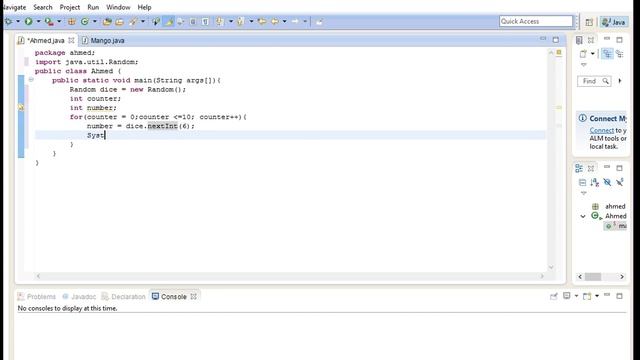Screen dimensions: 640x360
Task: Click the Open Task toolbar icon
Action: [119, 21]
